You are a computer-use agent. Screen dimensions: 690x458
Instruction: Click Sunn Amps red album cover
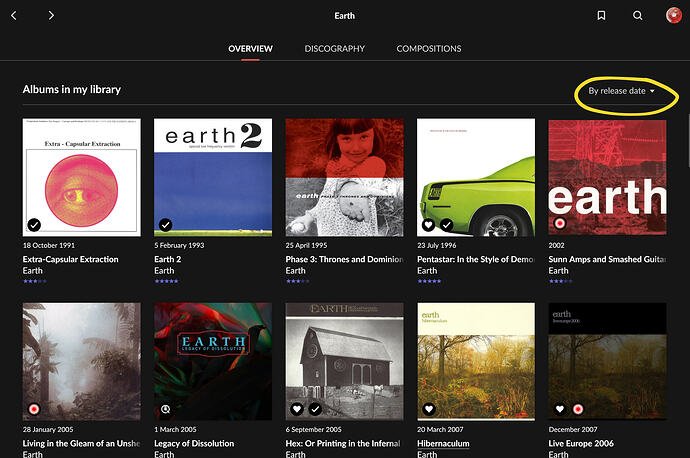click(x=607, y=177)
